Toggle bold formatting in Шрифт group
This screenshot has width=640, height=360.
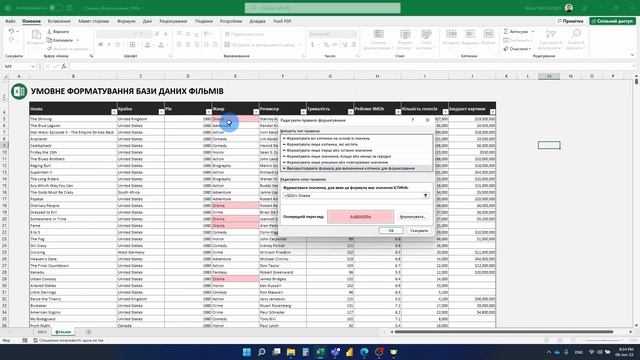[x=100, y=44]
